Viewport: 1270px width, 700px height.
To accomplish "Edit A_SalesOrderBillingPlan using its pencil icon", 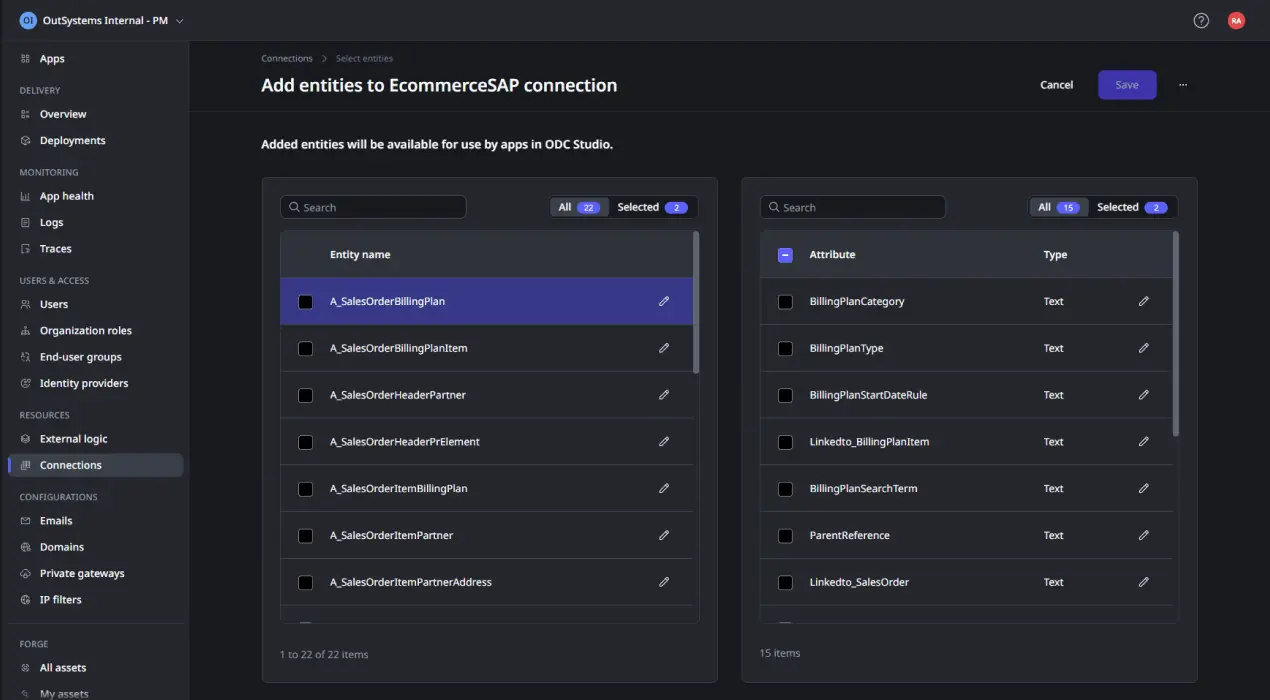I will (x=664, y=301).
